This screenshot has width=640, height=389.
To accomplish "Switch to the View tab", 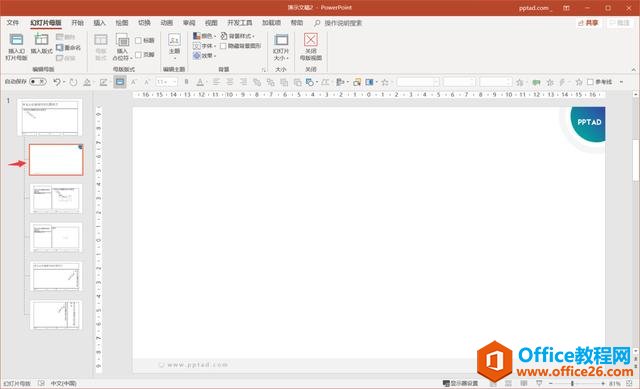I will pos(211,23).
